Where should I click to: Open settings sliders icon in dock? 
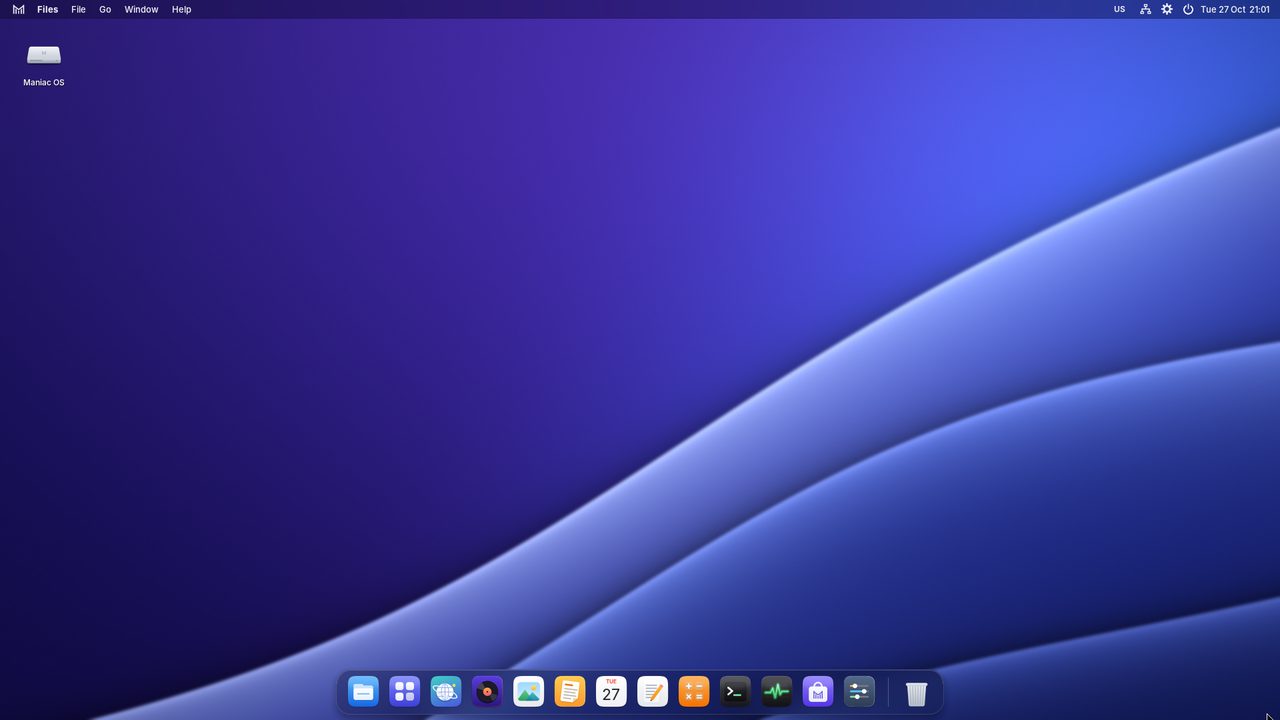(859, 691)
